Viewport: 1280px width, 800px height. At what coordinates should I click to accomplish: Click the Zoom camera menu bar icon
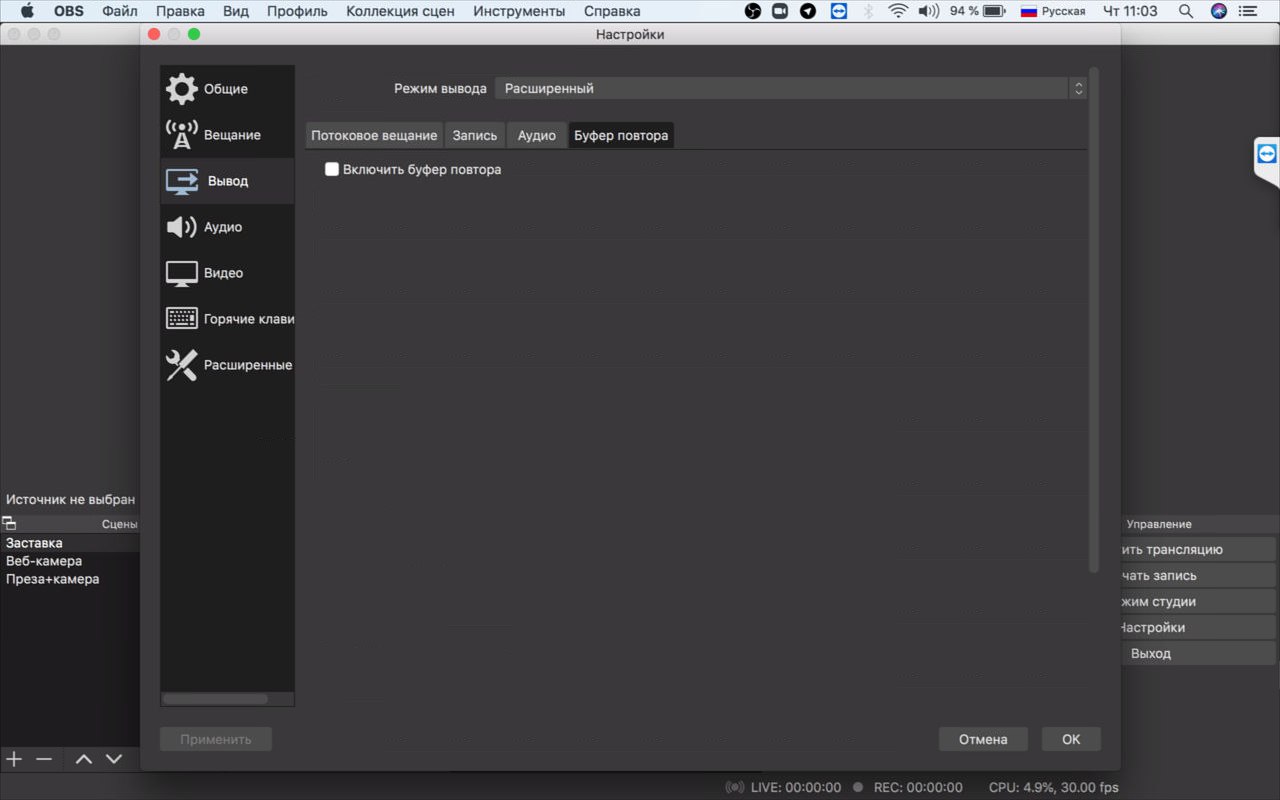[x=781, y=11]
